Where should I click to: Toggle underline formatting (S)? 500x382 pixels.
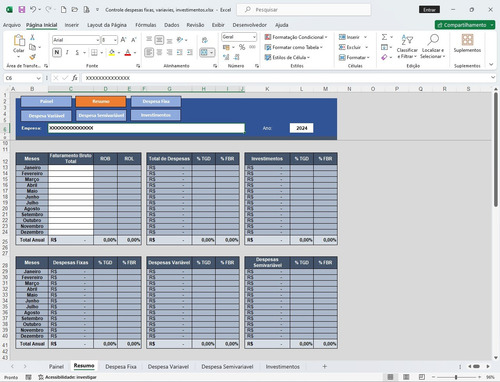point(77,52)
